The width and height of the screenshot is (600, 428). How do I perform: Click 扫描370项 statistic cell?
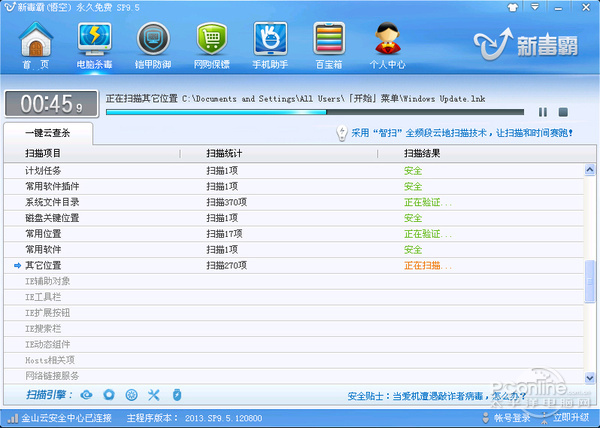(227, 202)
